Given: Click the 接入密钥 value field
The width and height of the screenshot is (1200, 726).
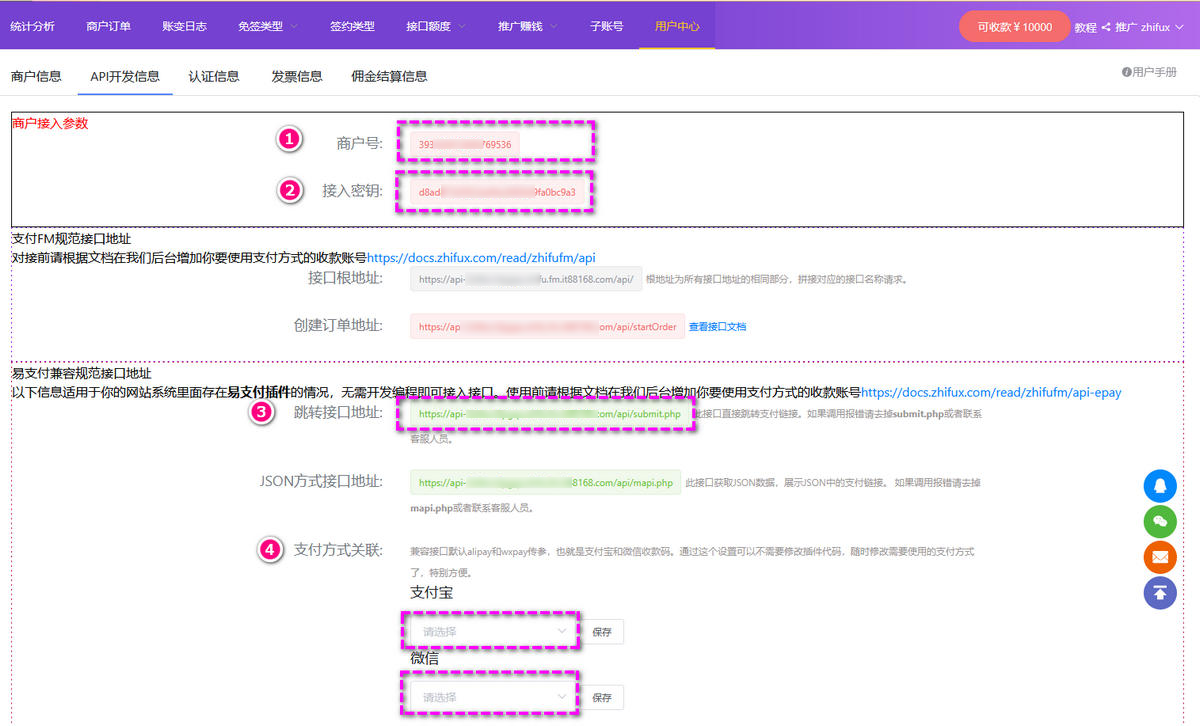Looking at the screenshot, I should 497,191.
